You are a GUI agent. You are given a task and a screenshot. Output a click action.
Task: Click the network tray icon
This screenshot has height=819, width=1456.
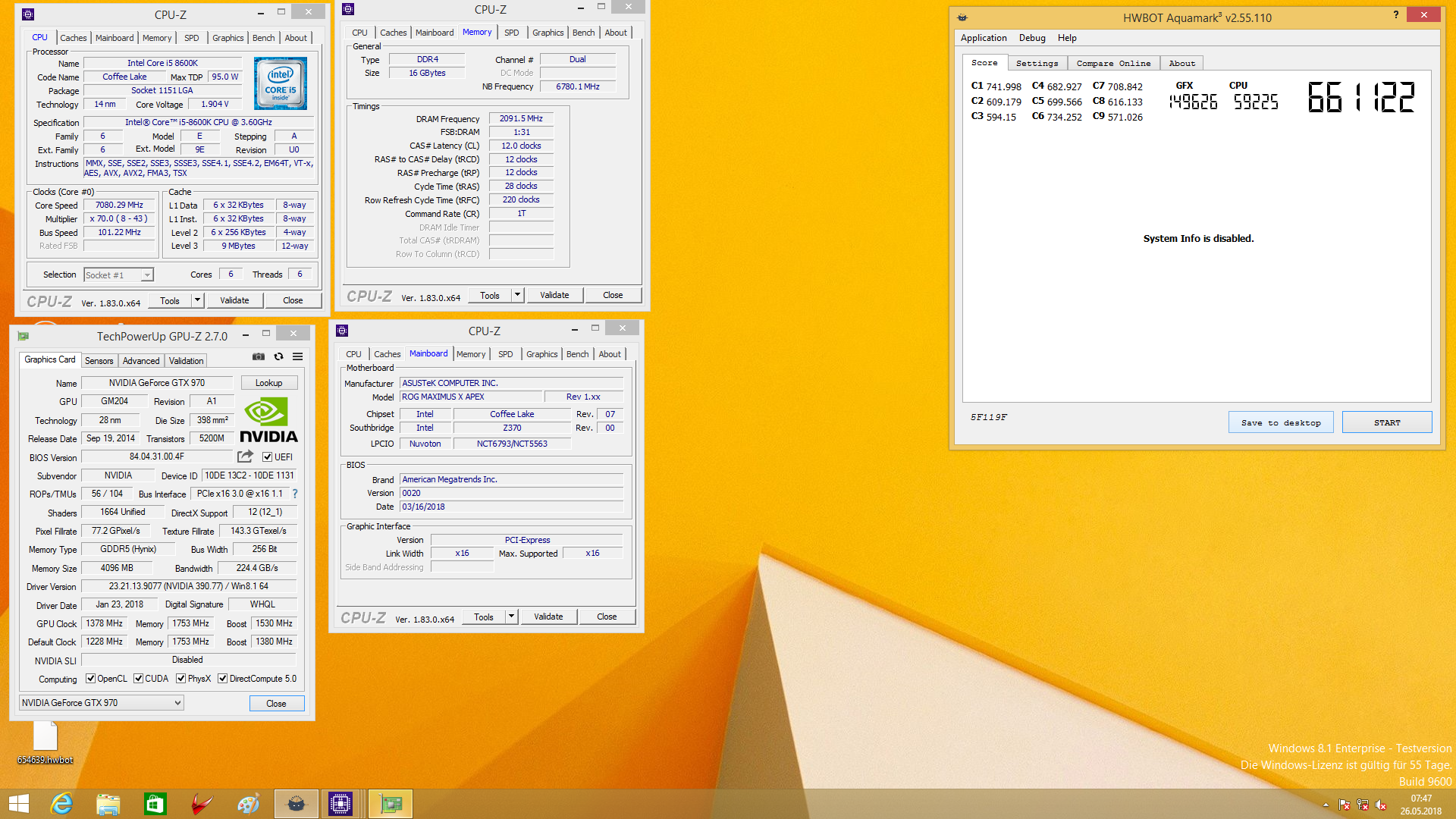(x=1363, y=805)
